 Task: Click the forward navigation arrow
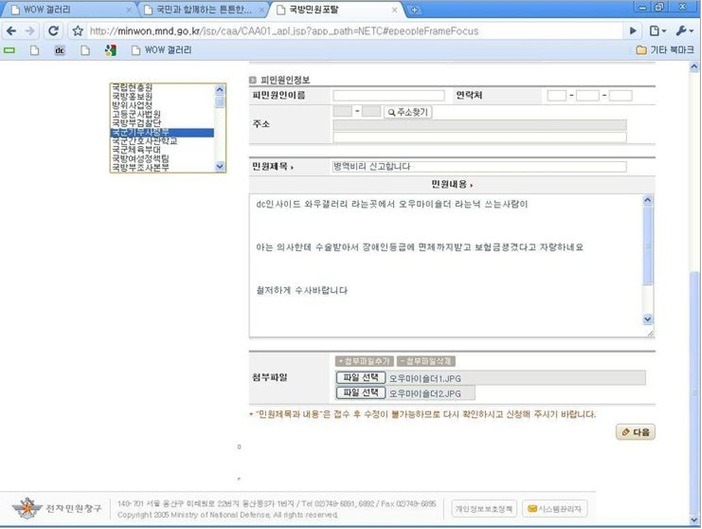(30, 31)
